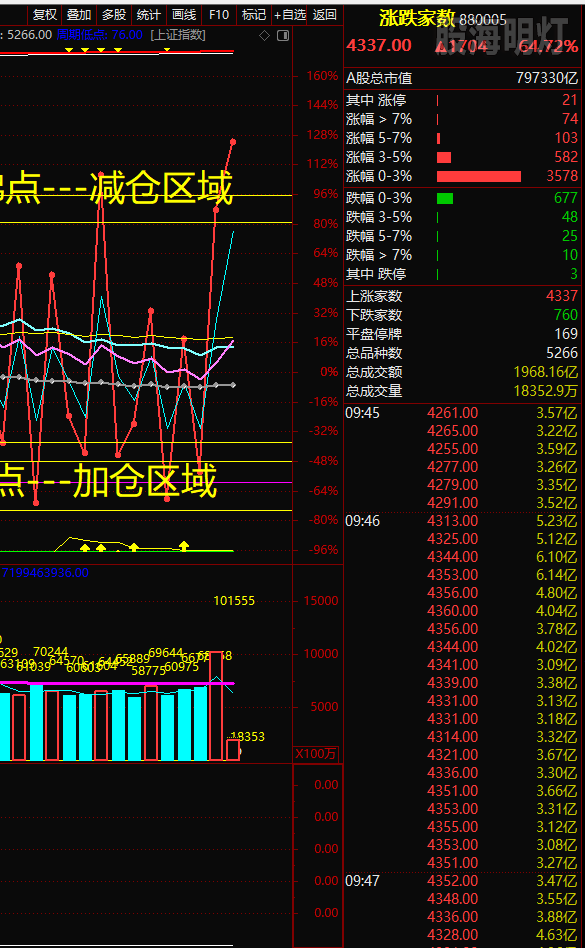This screenshot has height=948, width=585.
Task: Click the 加仓区域 annotation on chart
Action: [x=144, y=482]
